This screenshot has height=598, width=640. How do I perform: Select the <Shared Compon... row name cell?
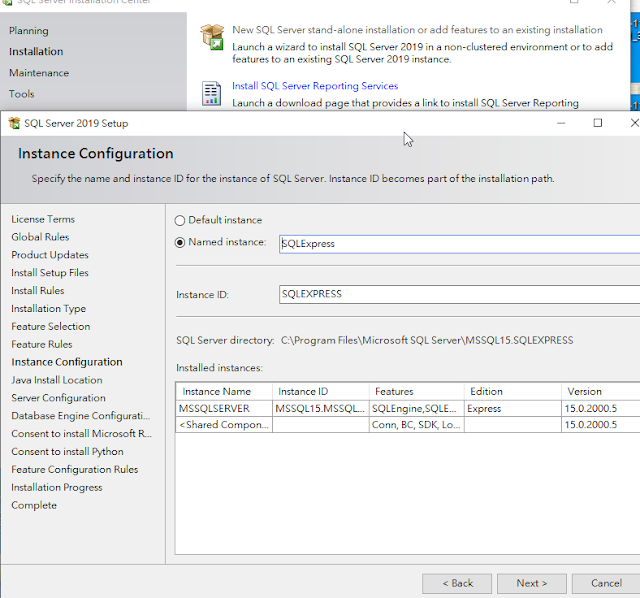click(x=224, y=425)
